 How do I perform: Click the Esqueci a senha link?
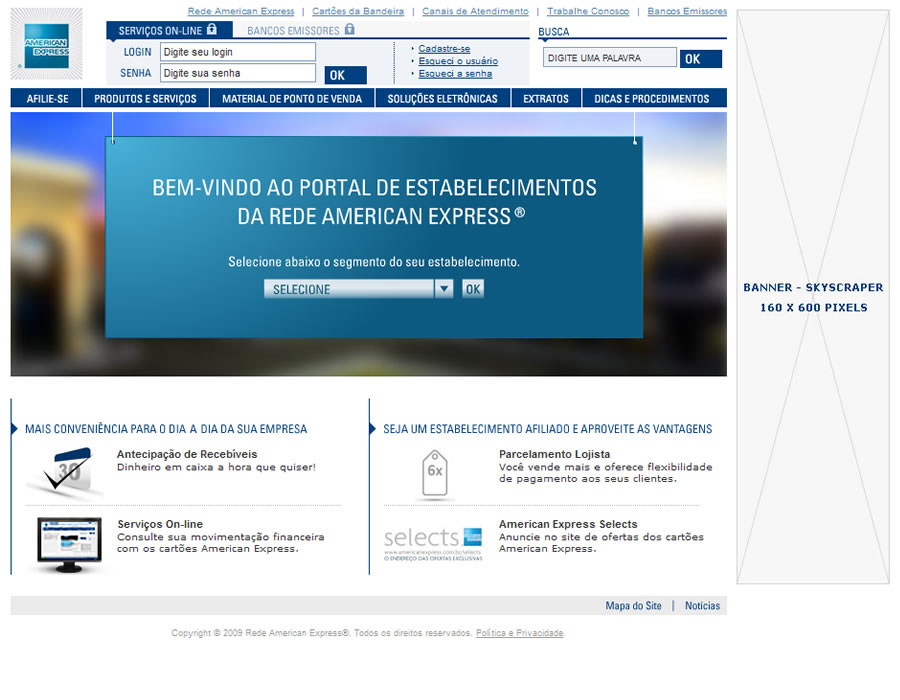tap(455, 73)
